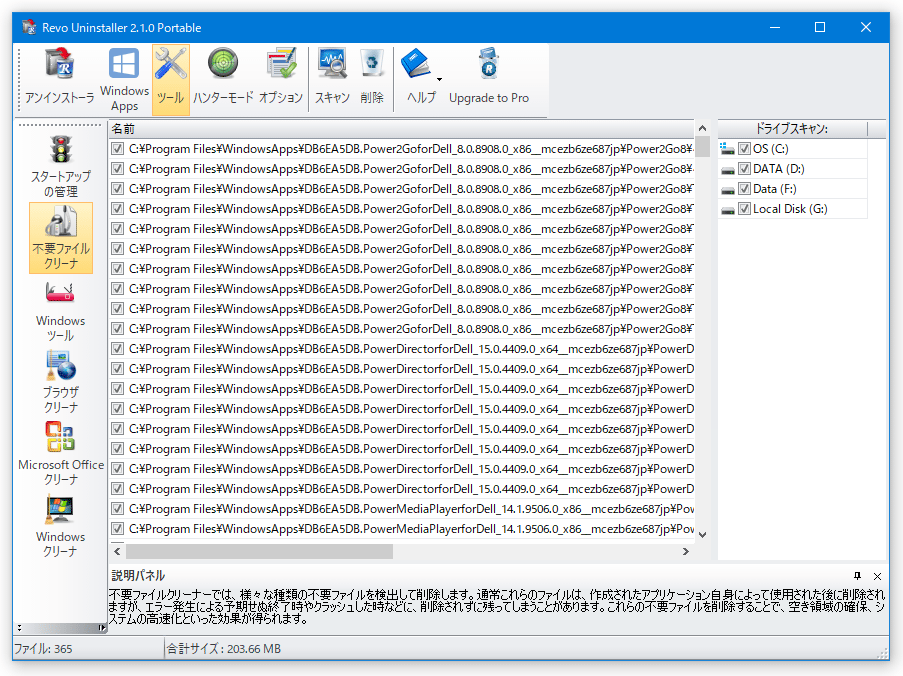
Task: Uncheck the last PowerDirectorforDell row checkbox
Action: pos(117,489)
